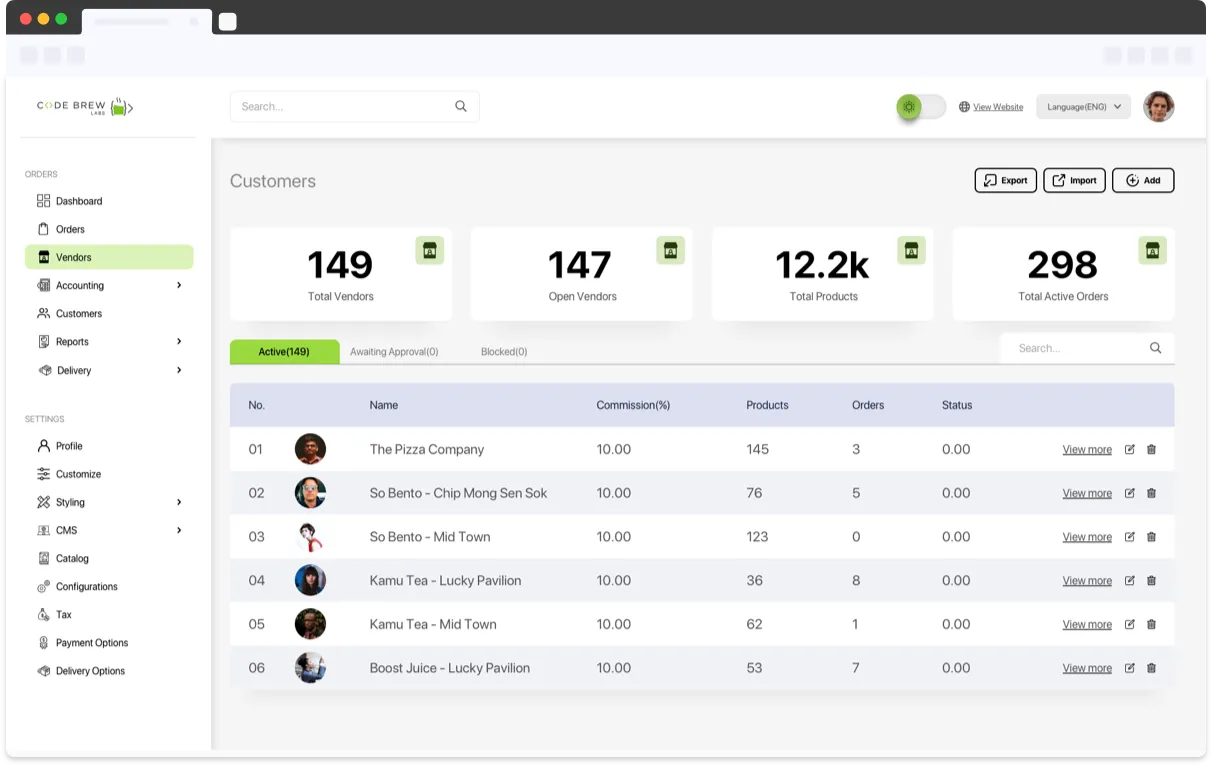Switch to Awaiting Approval(0) tab
The width and height of the screenshot is (1212, 766).
click(394, 352)
